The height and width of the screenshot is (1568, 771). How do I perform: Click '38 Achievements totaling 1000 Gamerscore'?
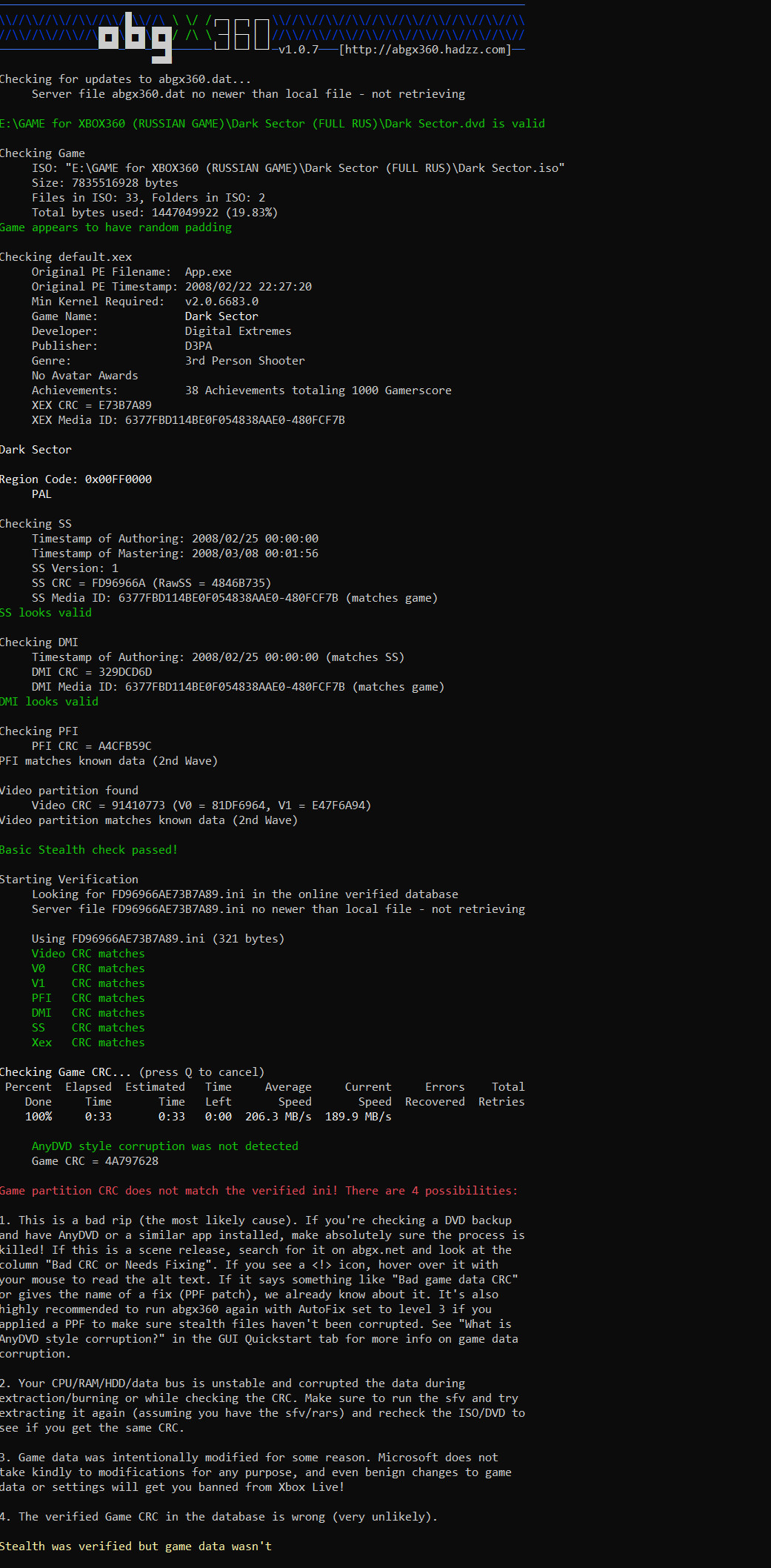point(318,391)
